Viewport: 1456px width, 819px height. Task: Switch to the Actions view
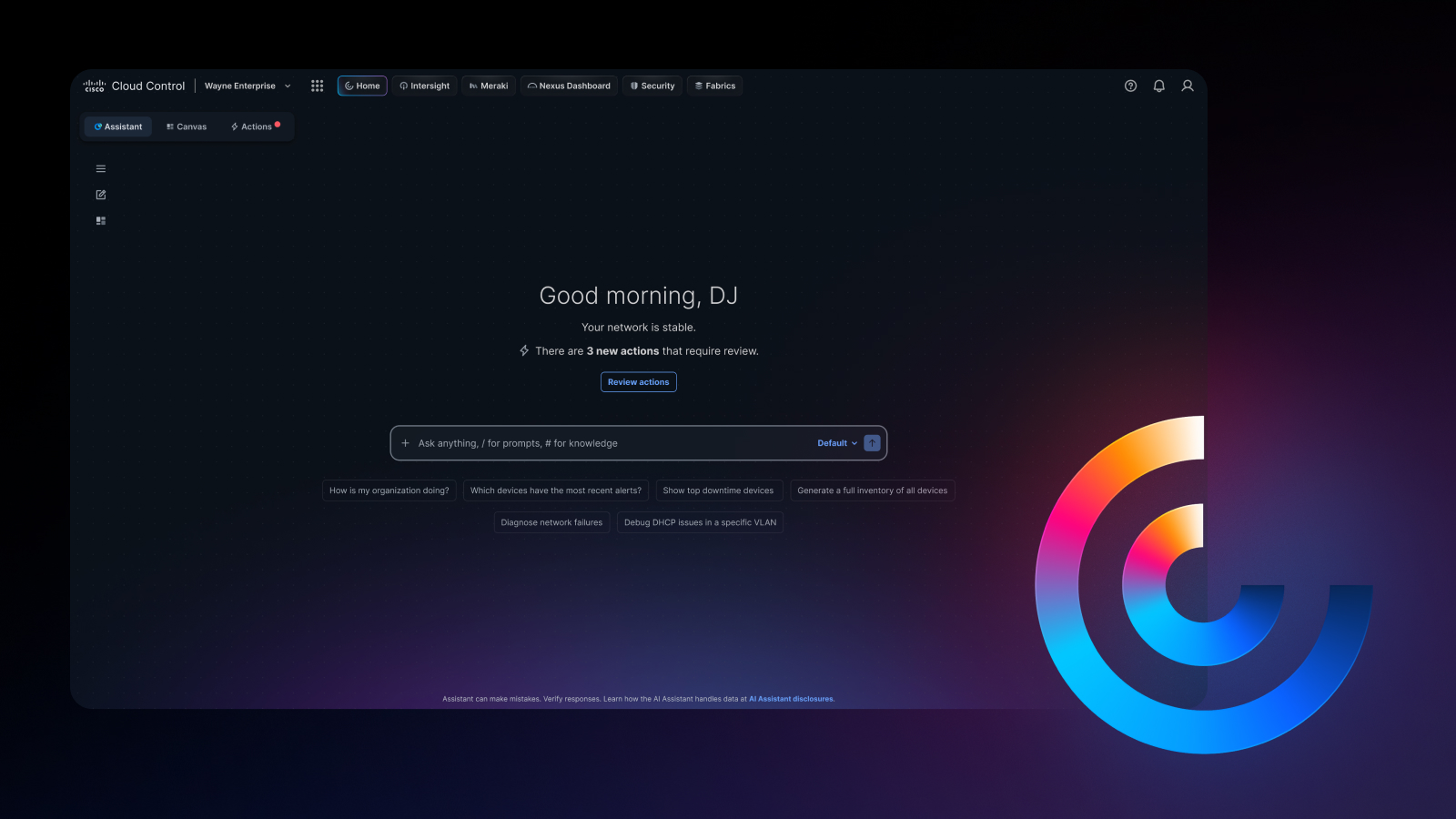click(x=255, y=126)
